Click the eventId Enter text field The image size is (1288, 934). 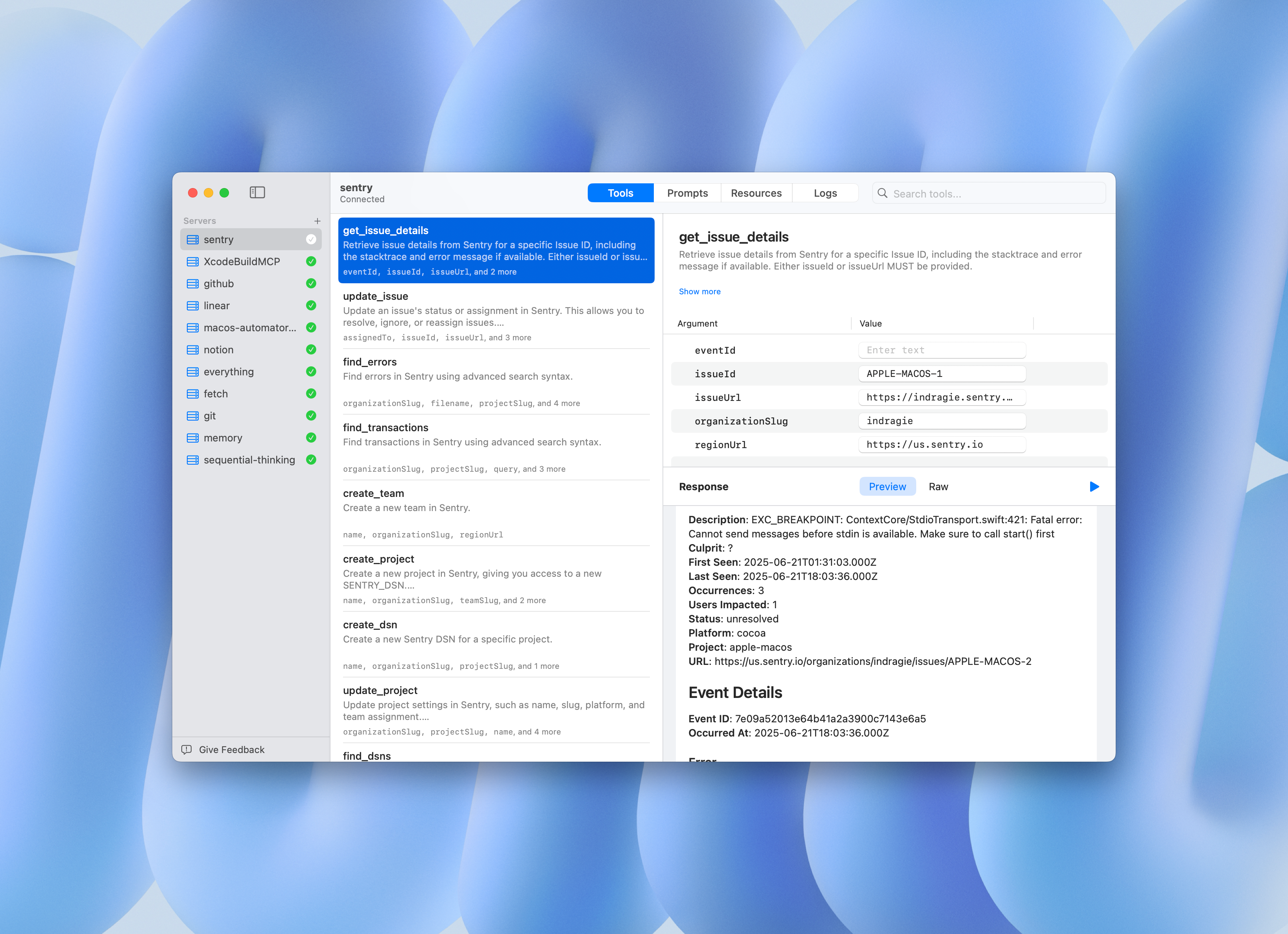point(941,350)
